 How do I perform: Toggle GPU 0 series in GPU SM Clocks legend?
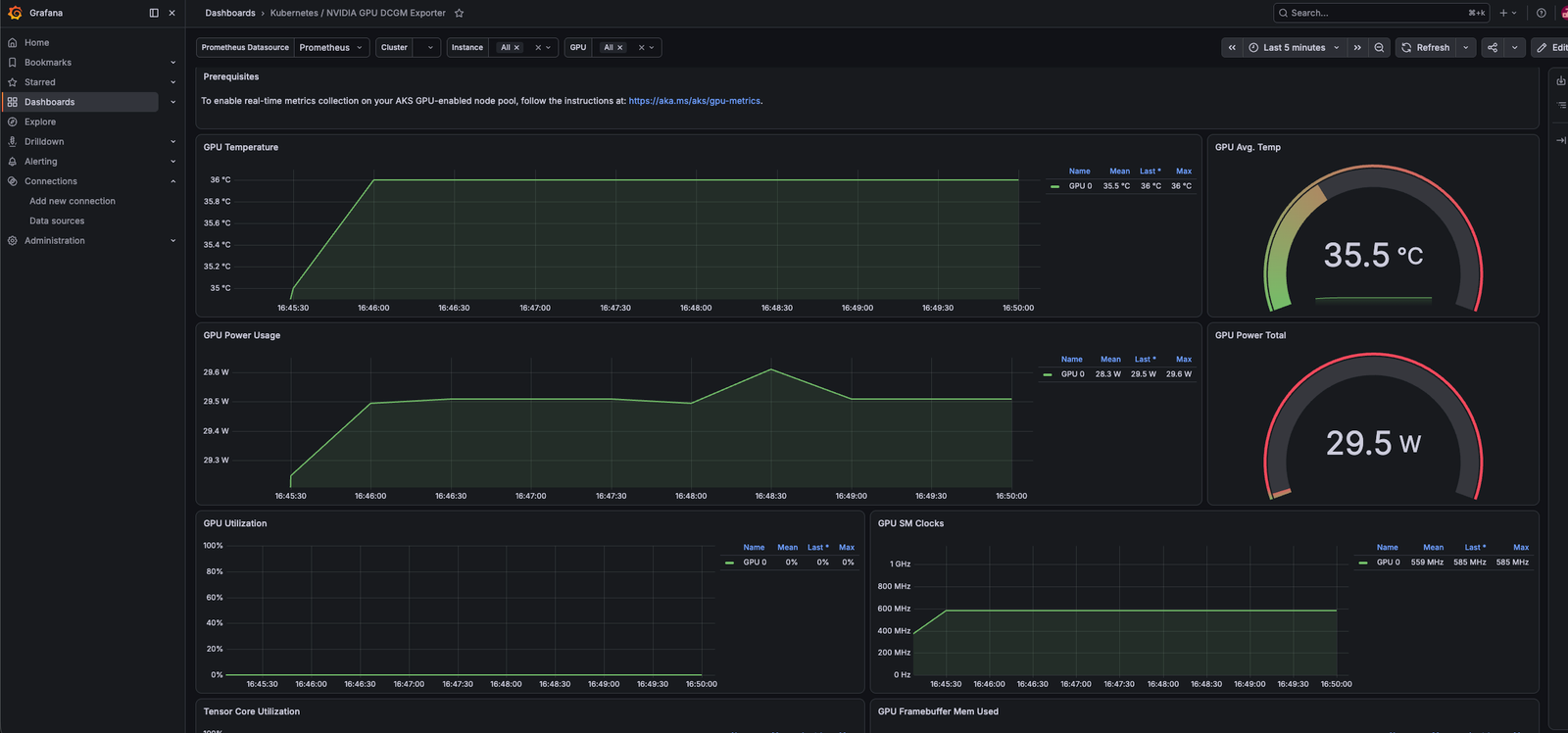(1388, 562)
